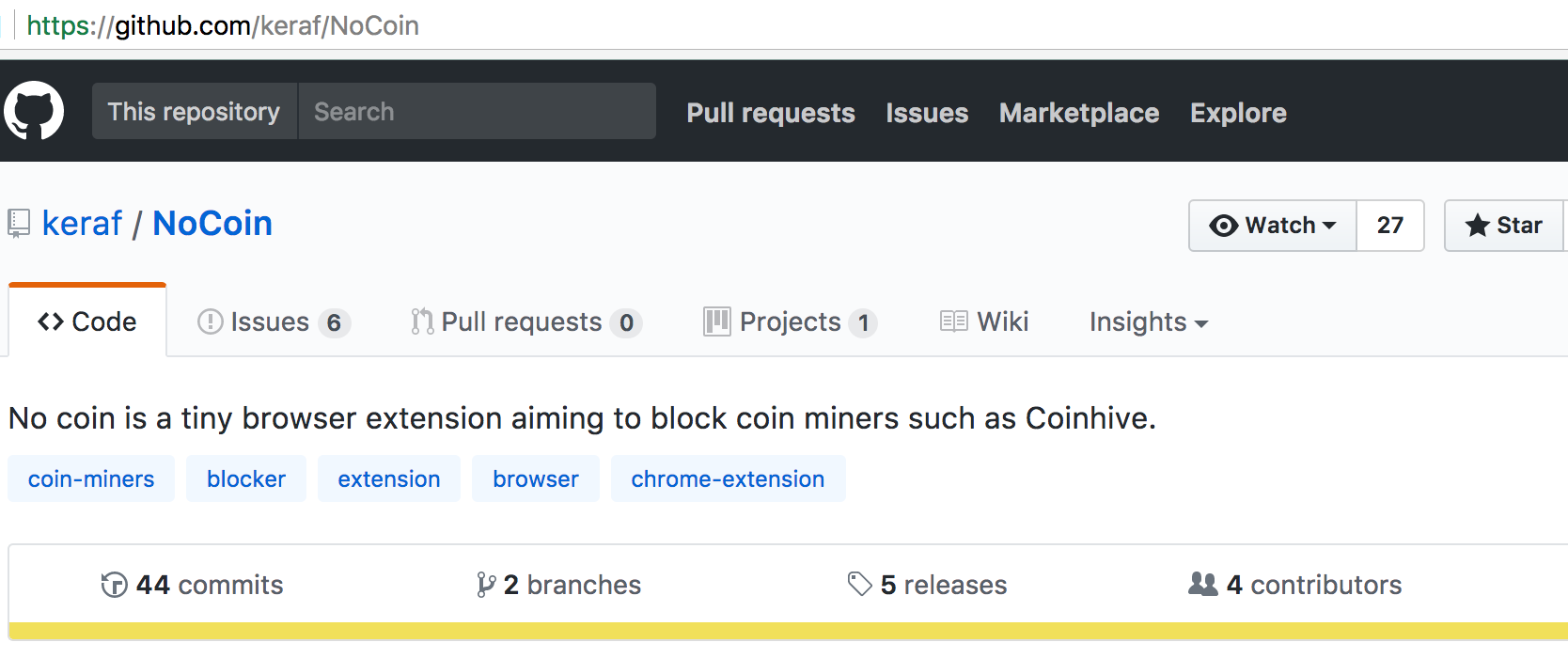This screenshot has height=658, width=1568.
Task: Go to Marketplace in top navigation
Action: pos(1078,113)
